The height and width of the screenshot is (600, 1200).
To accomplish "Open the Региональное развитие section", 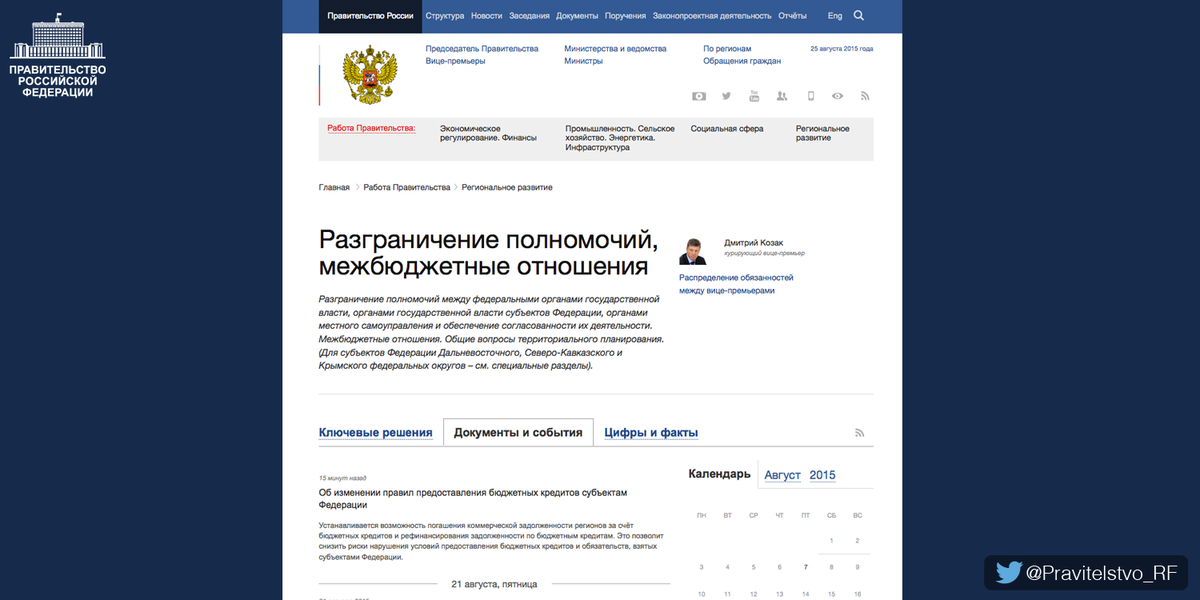I will (x=822, y=133).
